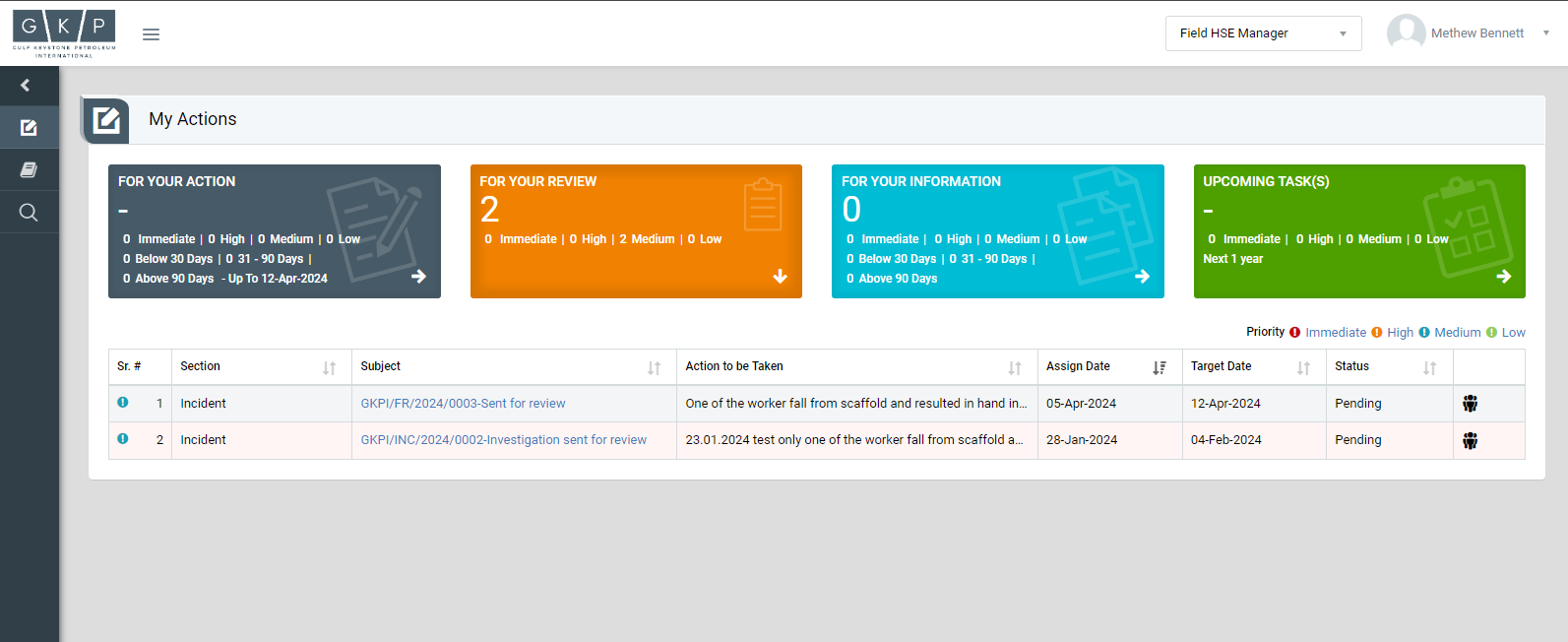This screenshot has width=1568, height=642.
Task: Sort table by Target Date column
Action: tap(1303, 367)
